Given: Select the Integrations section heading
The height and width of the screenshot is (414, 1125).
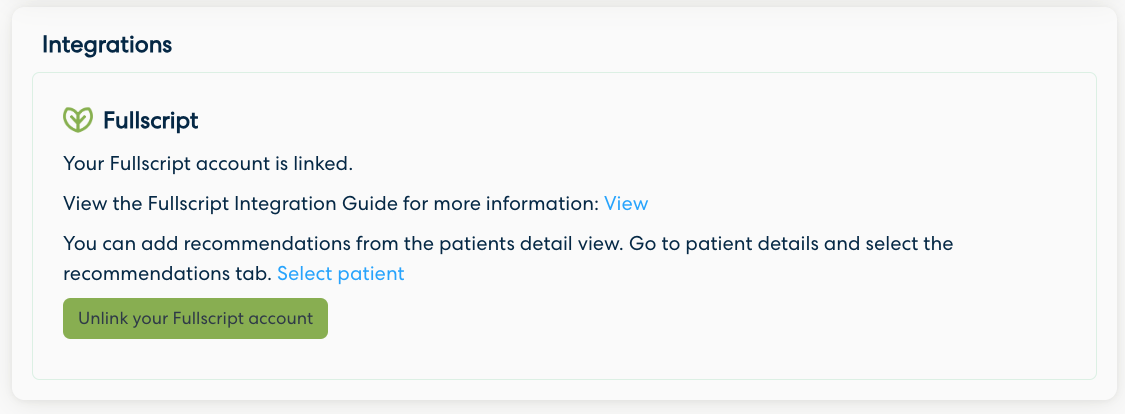Looking at the screenshot, I should [x=107, y=44].
